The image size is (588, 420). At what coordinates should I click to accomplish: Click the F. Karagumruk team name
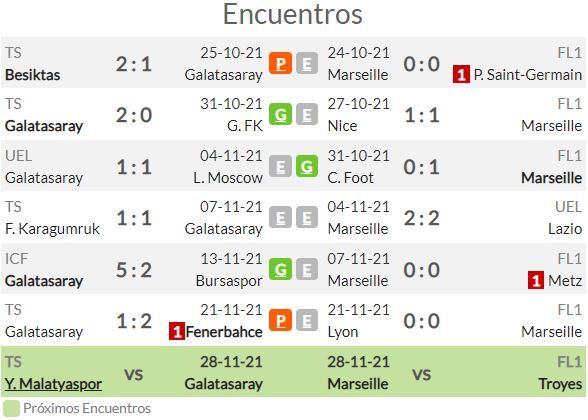pyautogui.click(x=52, y=229)
